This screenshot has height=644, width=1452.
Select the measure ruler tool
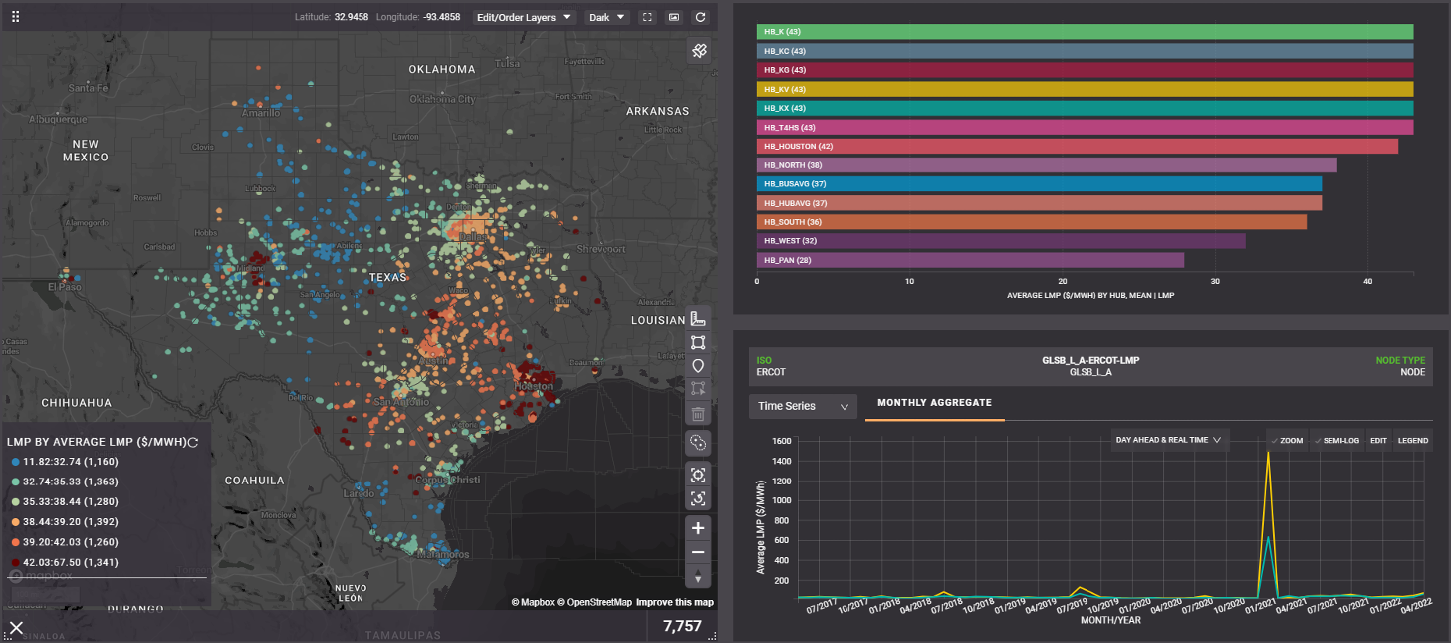698,318
